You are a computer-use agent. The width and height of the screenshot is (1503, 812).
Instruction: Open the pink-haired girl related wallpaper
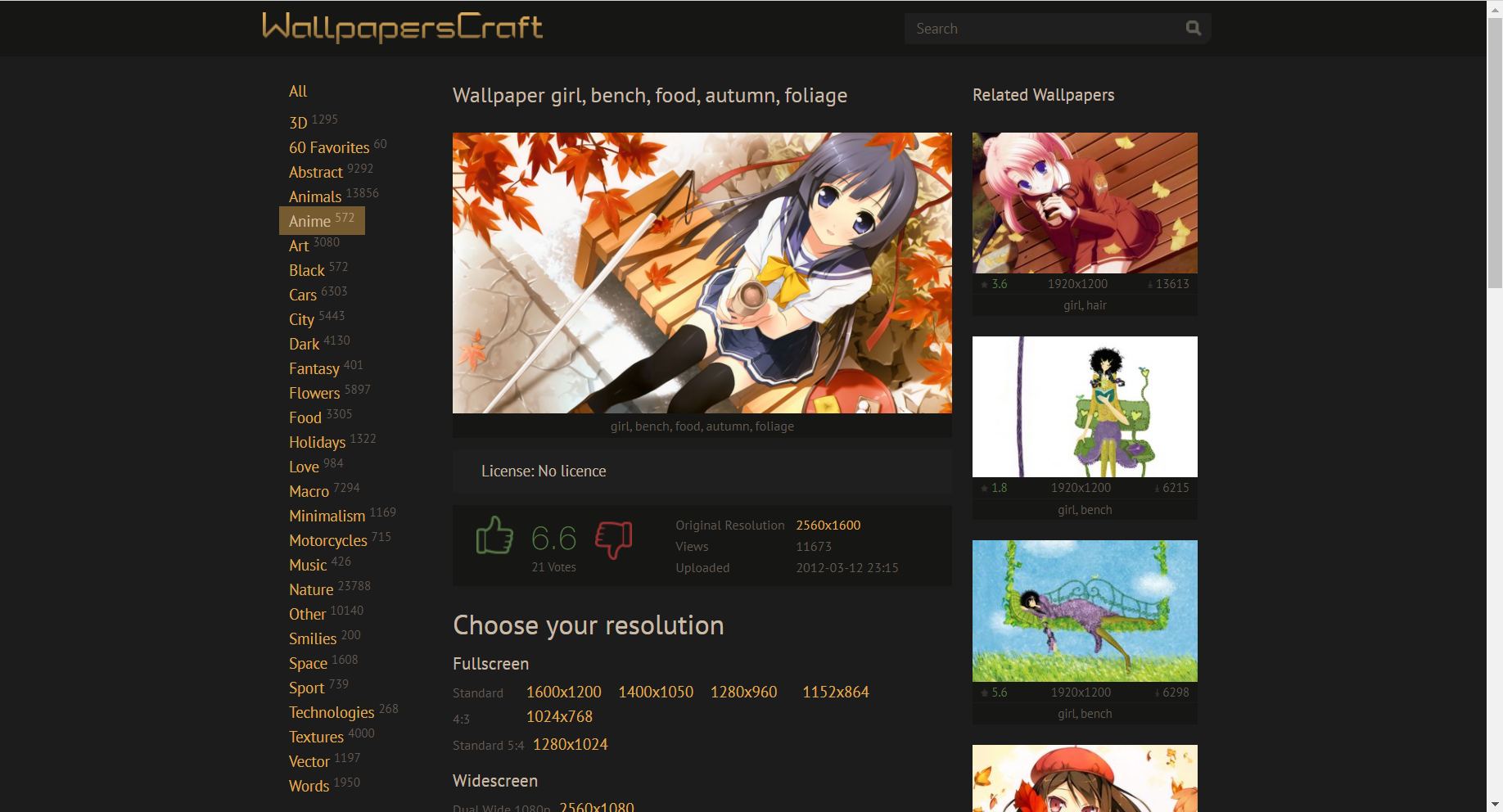(1085, 203)
